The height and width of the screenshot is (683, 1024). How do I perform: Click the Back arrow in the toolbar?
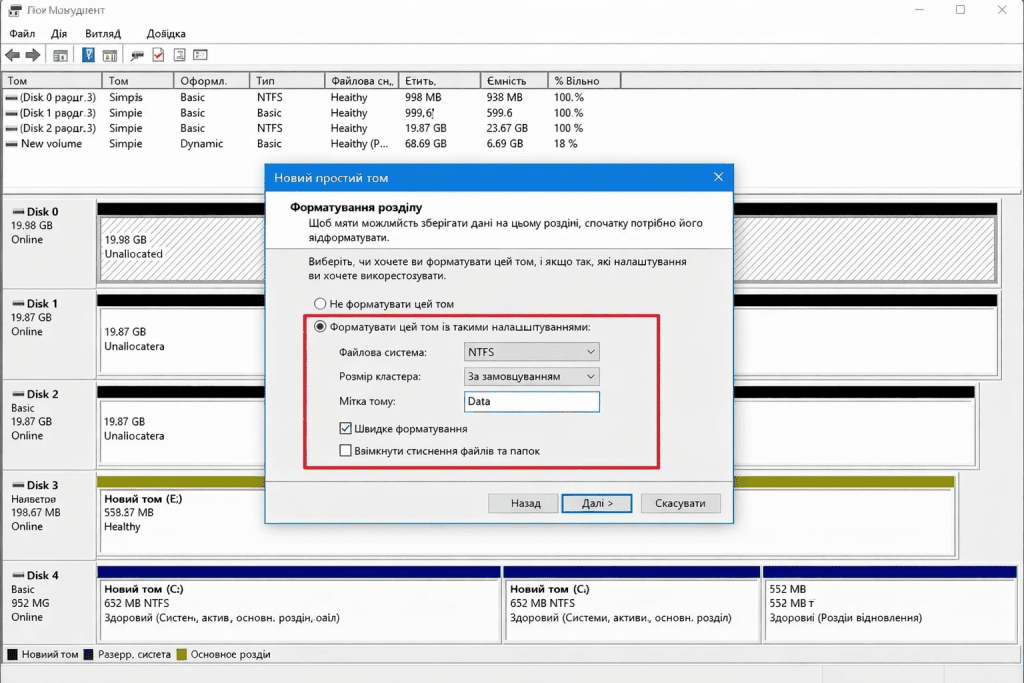[12, 55]
